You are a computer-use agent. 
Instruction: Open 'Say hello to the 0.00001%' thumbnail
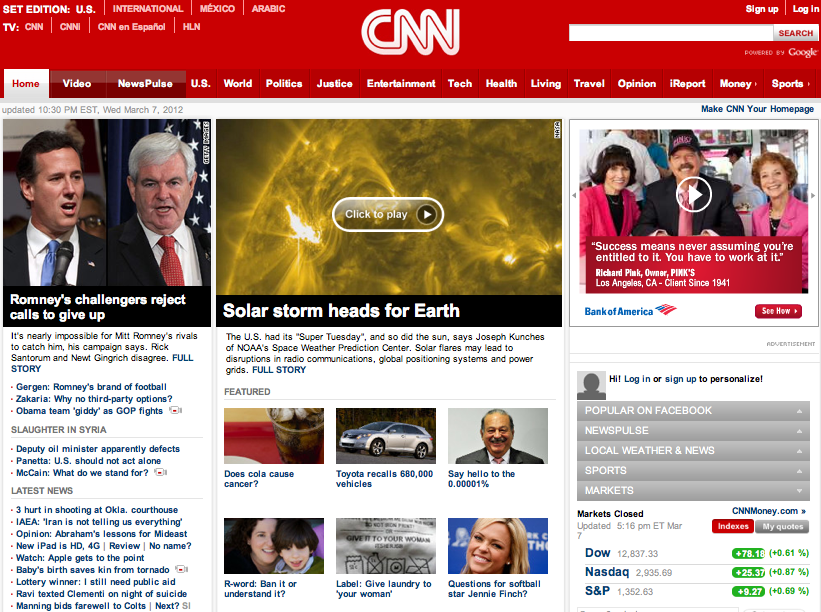point(498,436)
